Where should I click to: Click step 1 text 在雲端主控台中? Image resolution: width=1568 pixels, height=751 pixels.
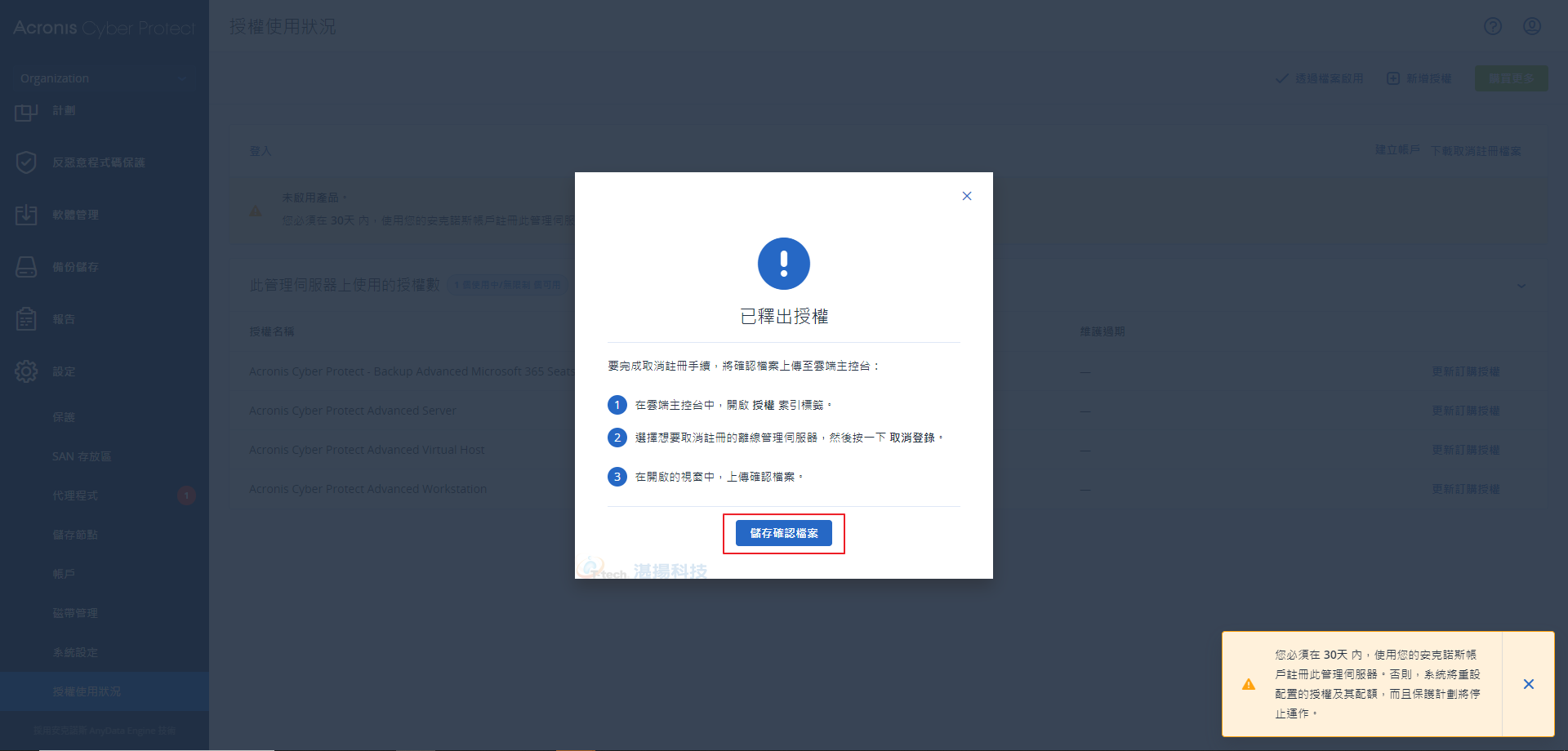tap(733, 405)
